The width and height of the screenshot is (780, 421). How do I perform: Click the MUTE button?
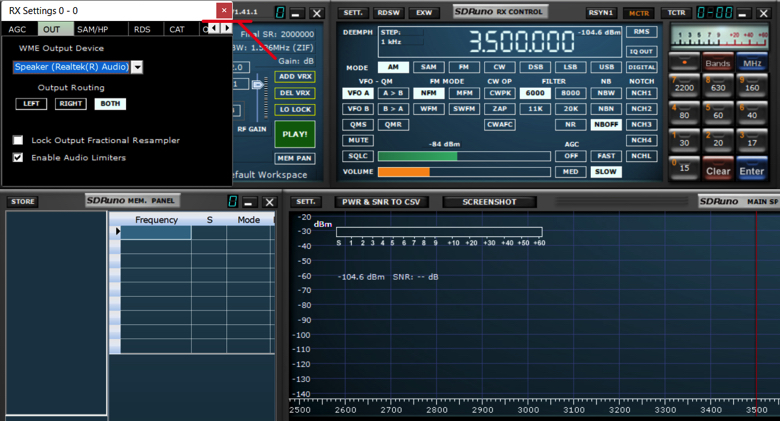(358, 140)
